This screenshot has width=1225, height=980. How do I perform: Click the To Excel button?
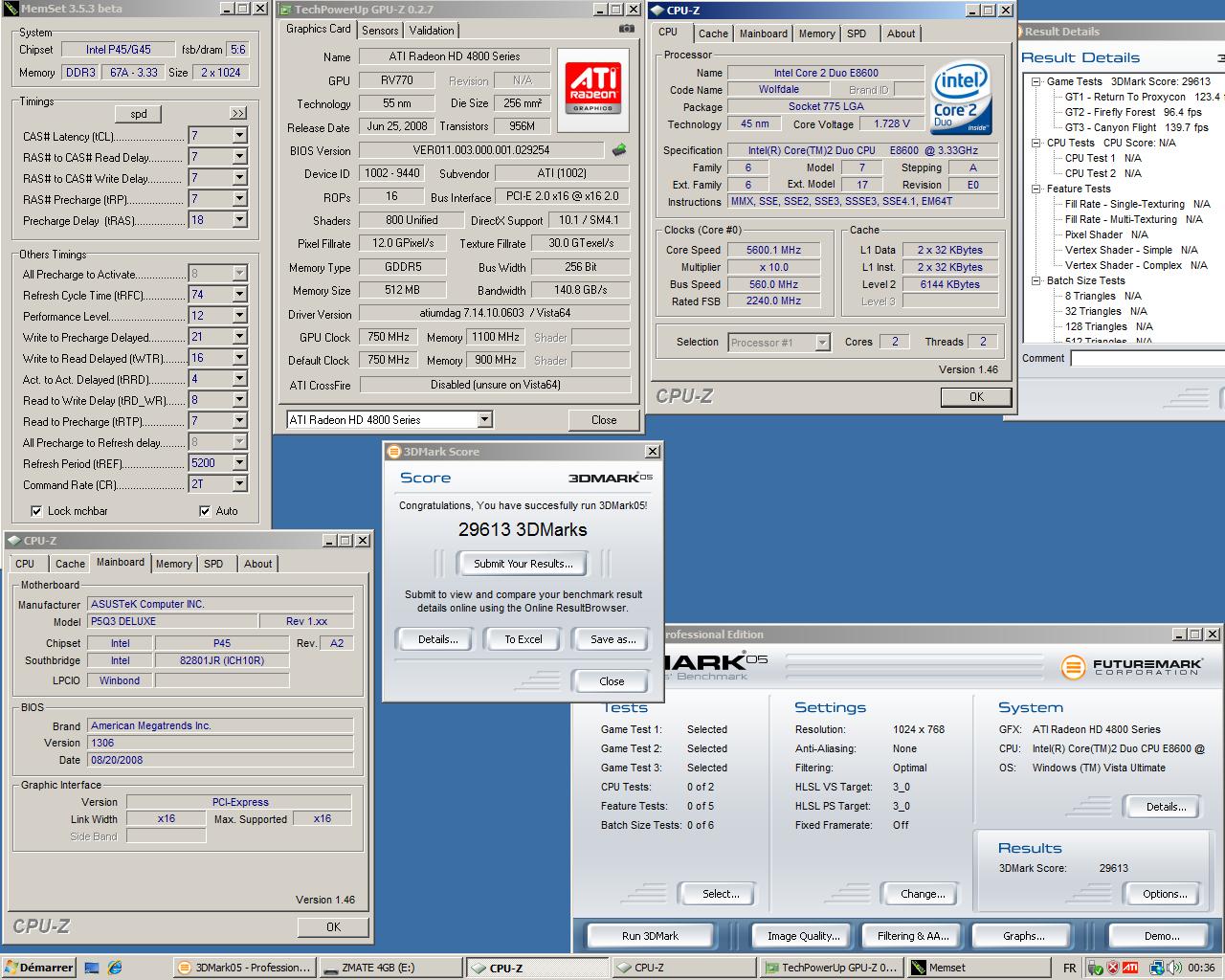pos(523,639)
